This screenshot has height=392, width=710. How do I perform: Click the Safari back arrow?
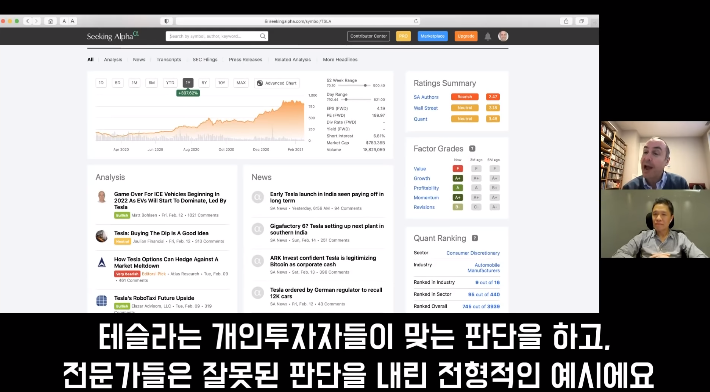coord(28,21)
